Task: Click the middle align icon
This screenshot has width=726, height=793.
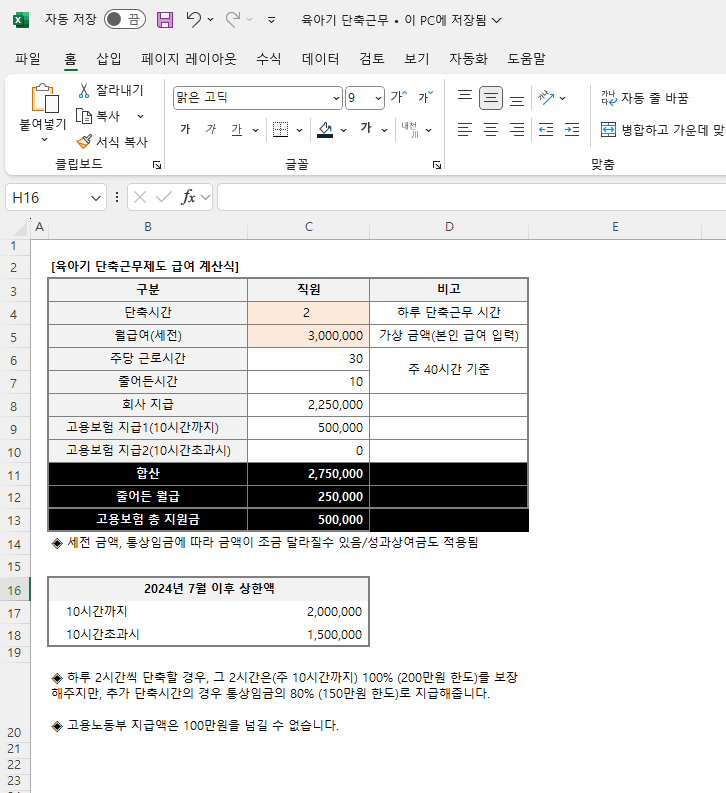Action: coord(490,98)
